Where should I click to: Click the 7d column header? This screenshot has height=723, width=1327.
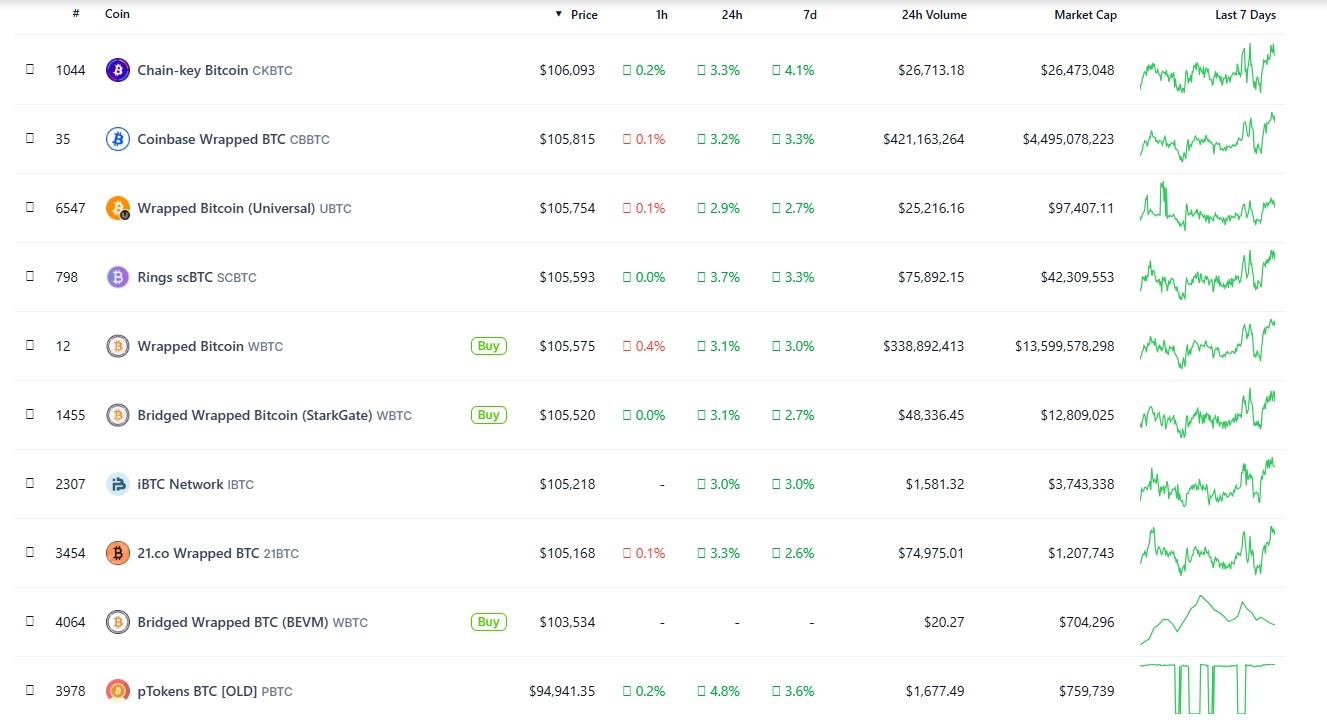pyautogui.click(x=809, y=15)
